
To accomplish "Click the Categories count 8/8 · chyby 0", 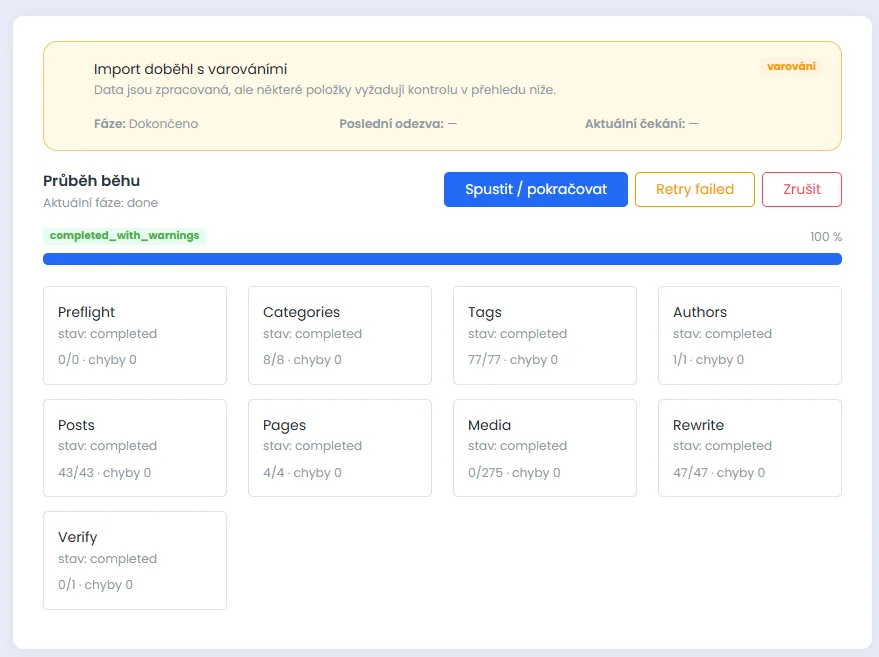I will point(302,359).
